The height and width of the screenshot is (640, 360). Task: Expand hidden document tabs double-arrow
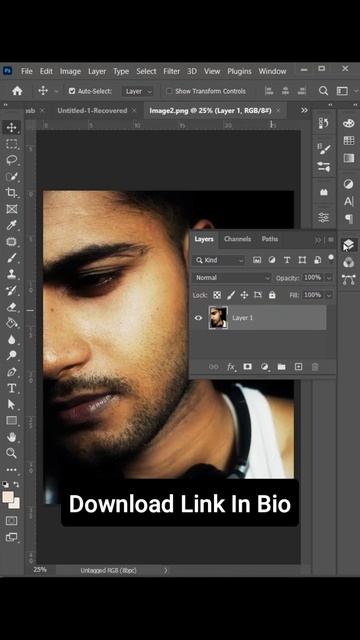(x=304, y=110)
